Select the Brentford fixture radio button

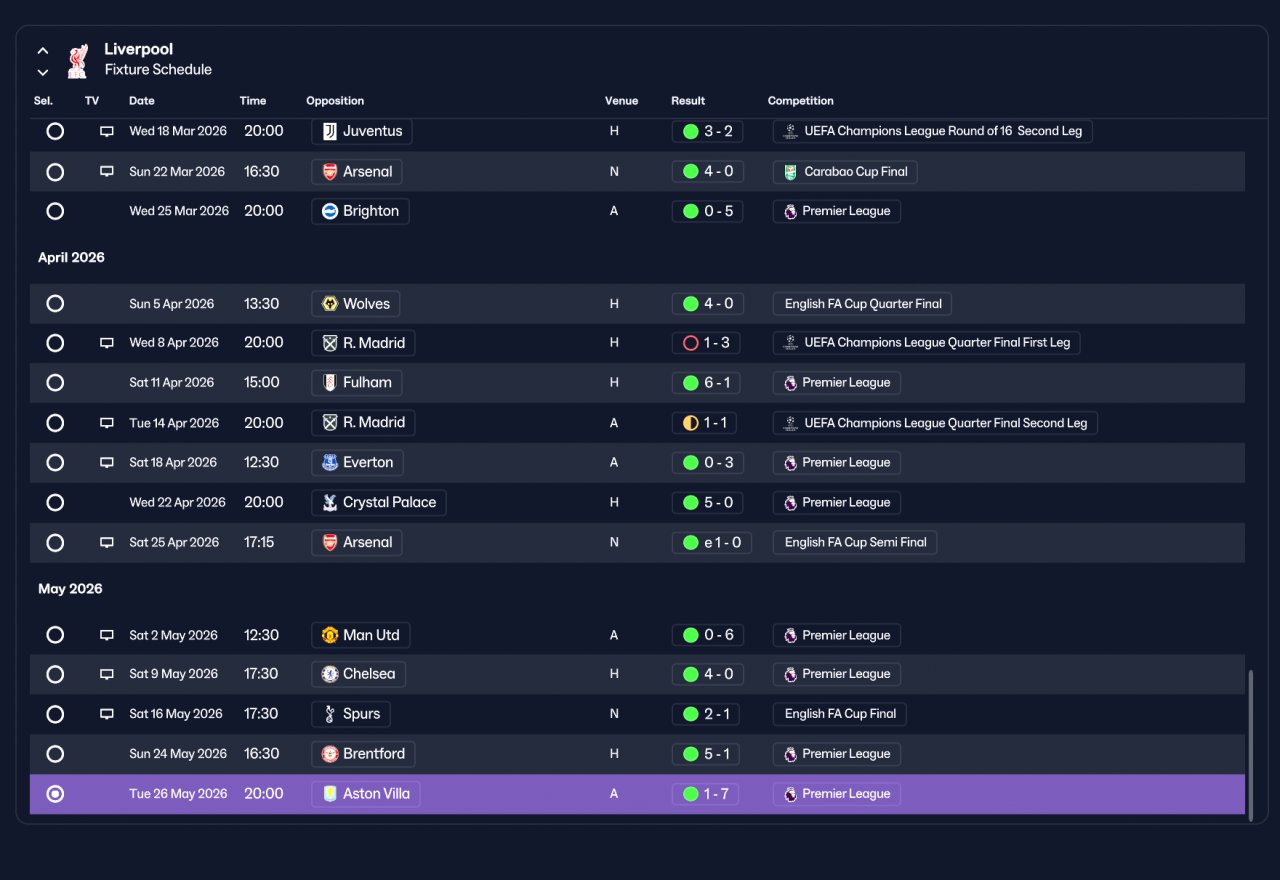coord(55,754)
